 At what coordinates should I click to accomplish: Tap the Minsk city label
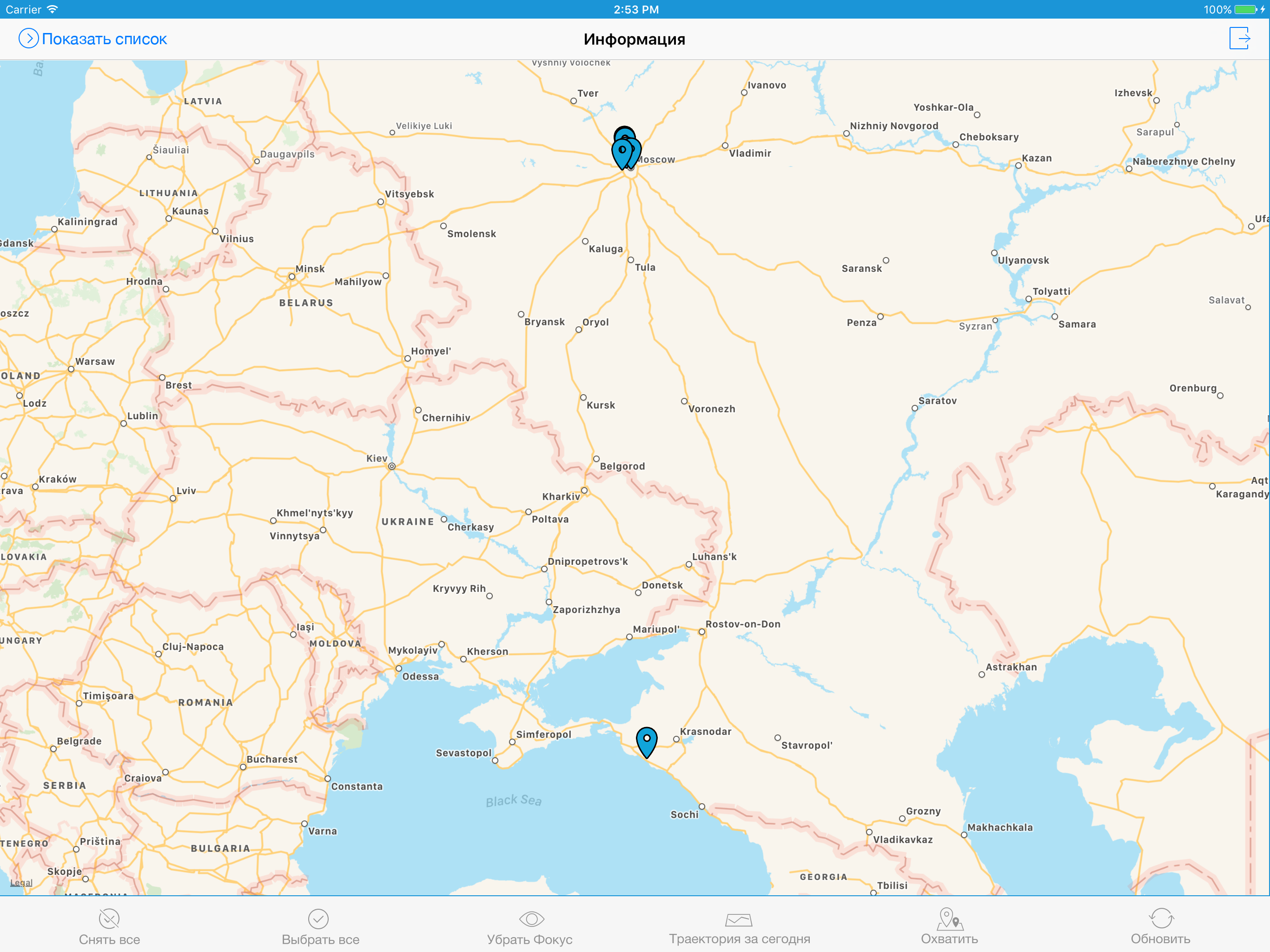tap(310, 269)
